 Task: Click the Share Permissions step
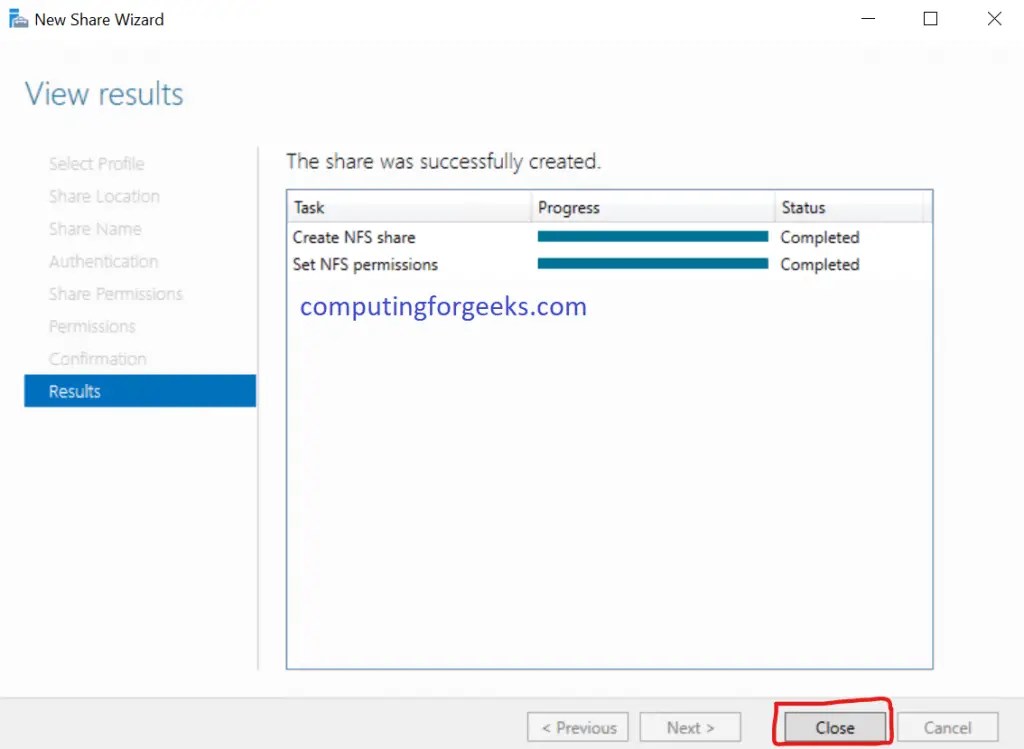pyautogui.click(x=115, y=293)
